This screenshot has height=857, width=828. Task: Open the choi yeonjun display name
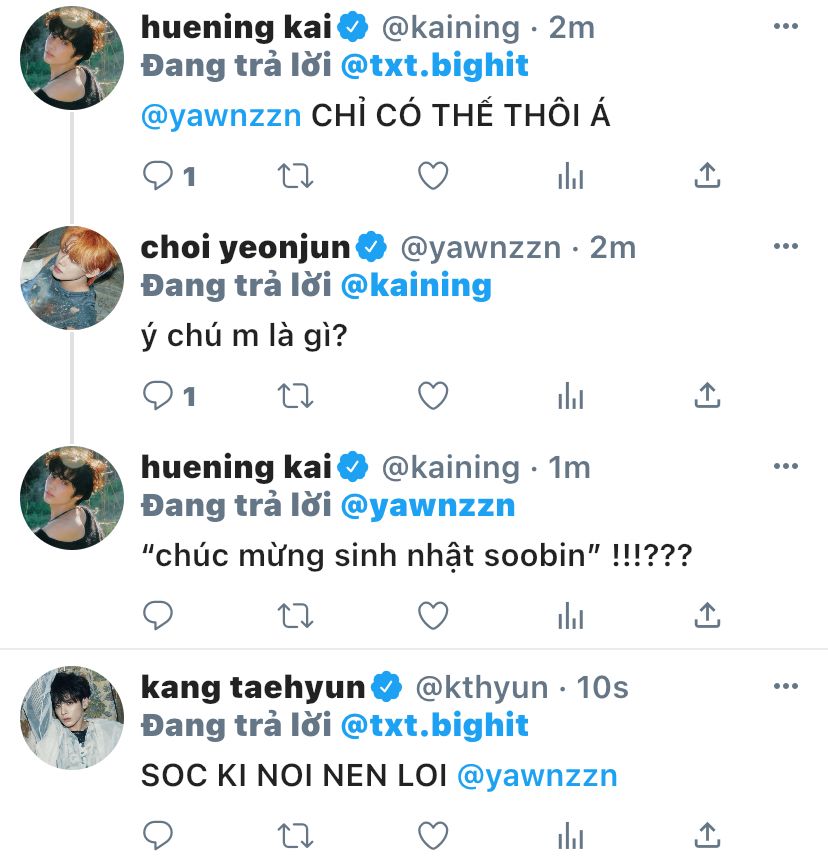tap(246, 247)
